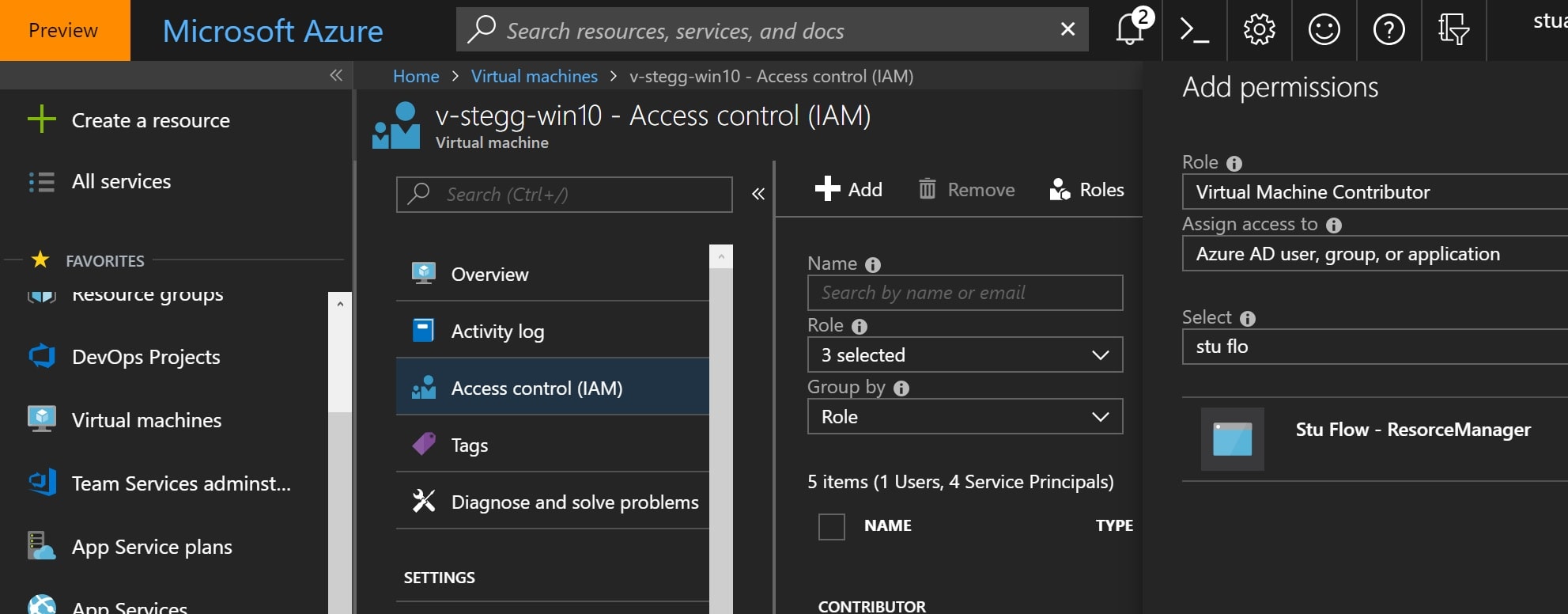Click the Assign access to info icon
Screen dimensions: 1568x614
tap(1334, 226)
